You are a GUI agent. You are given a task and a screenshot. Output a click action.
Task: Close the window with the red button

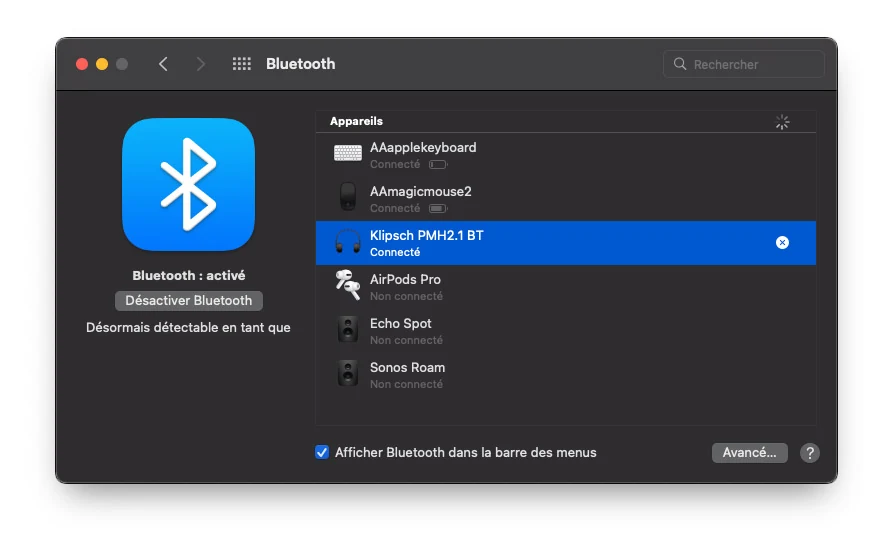82,64
